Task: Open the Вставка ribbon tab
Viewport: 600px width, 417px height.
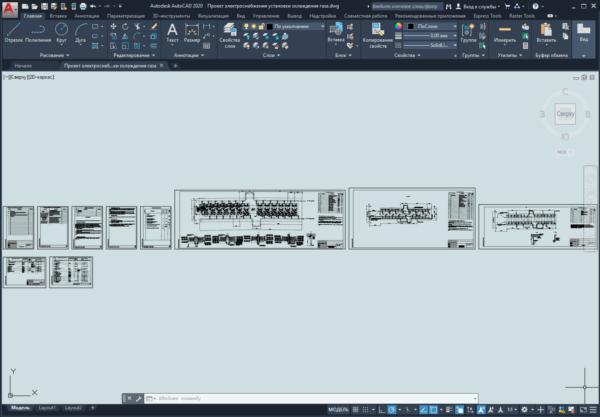Action: tap(58, 16)
